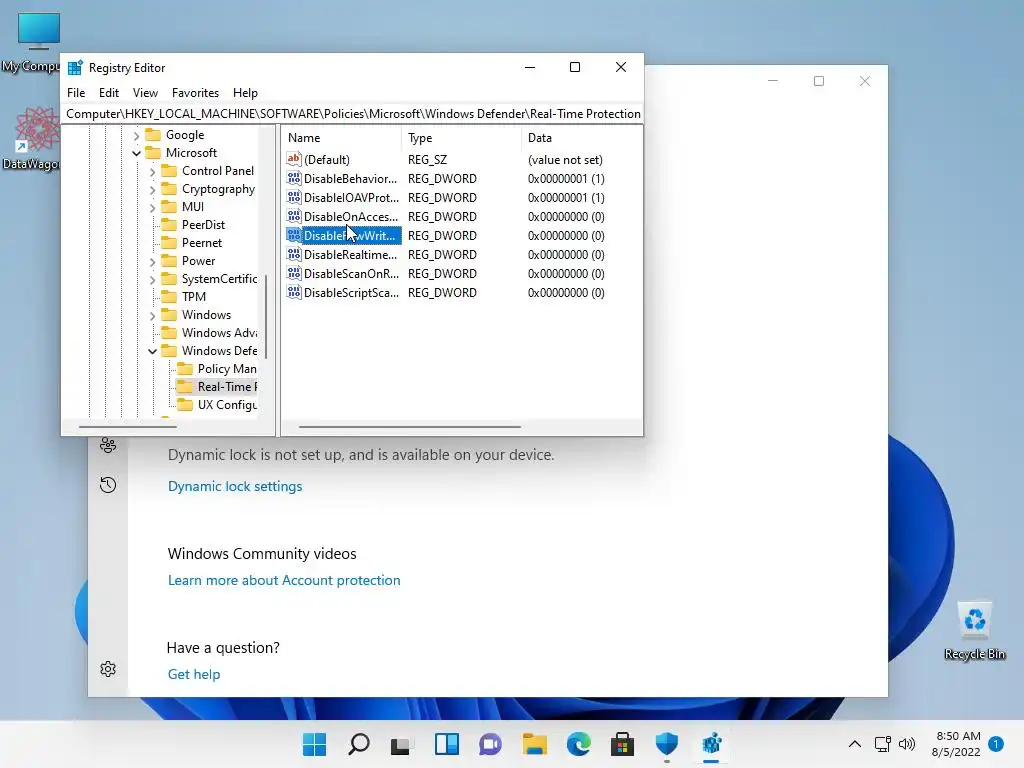Click the DisableScanOnR... DWORD icon
1024x768 pixels.
[x=294, y=273]
